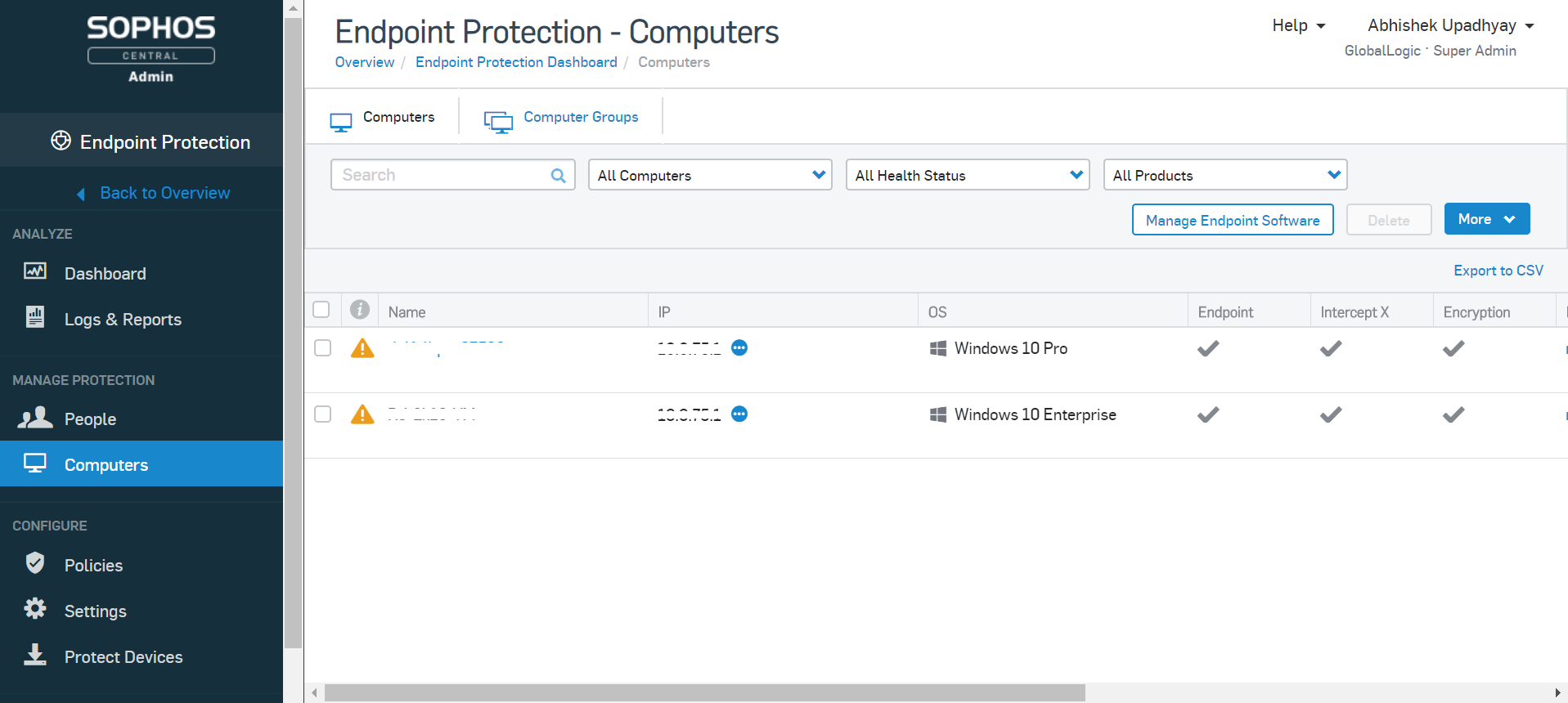Click blue ellipsis icon beside second row IP
Image resolution: width=1568 pixels, height=703 pixels.
(739, 414)
